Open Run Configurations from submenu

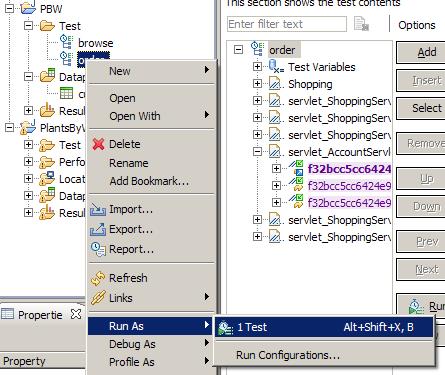point(288,355)
